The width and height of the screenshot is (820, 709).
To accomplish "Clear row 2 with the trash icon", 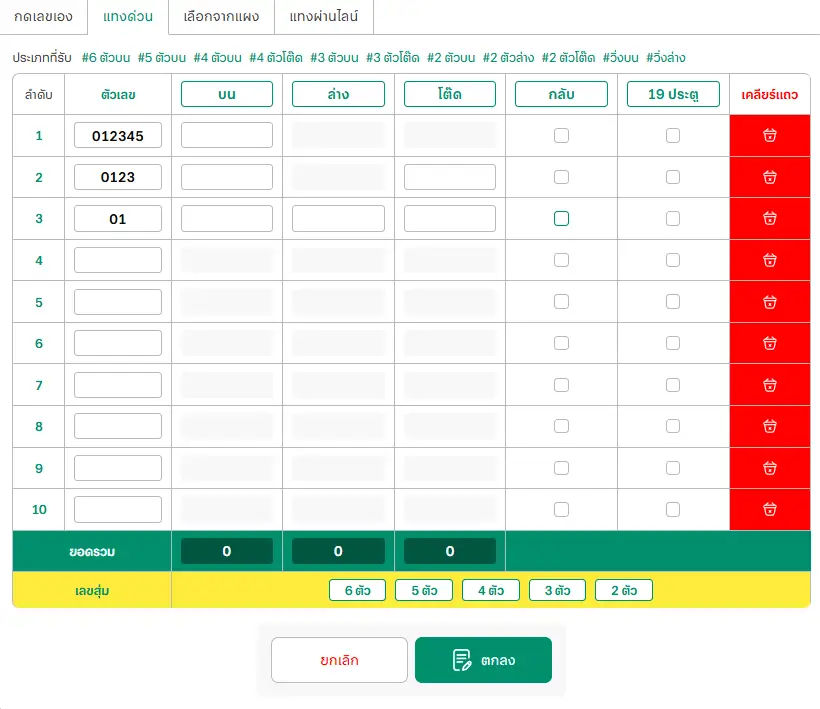I will coord(769,177).
